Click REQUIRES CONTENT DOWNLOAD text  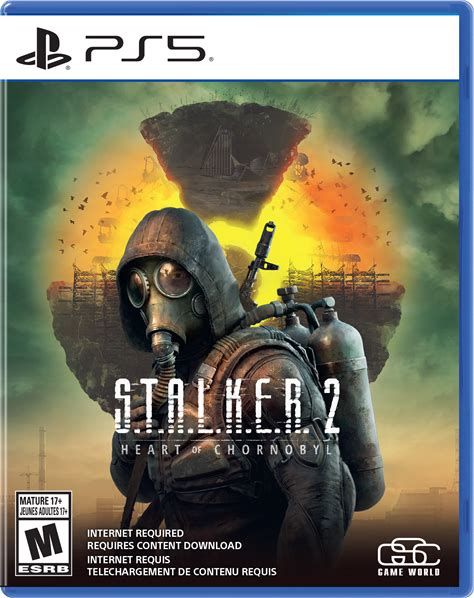click(164, 545)
